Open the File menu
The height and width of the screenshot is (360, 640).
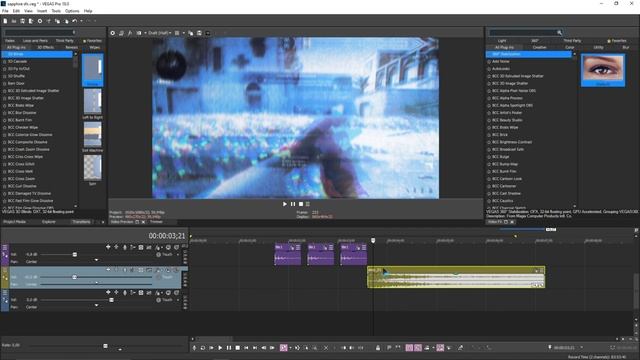point(5,11)
